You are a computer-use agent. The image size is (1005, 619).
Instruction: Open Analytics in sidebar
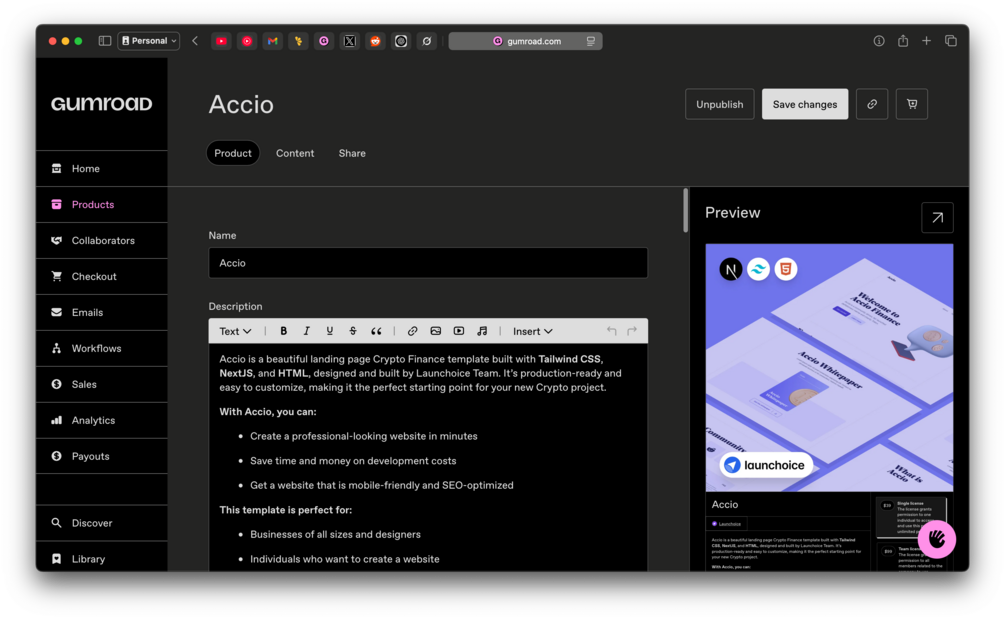click(102, 420)
